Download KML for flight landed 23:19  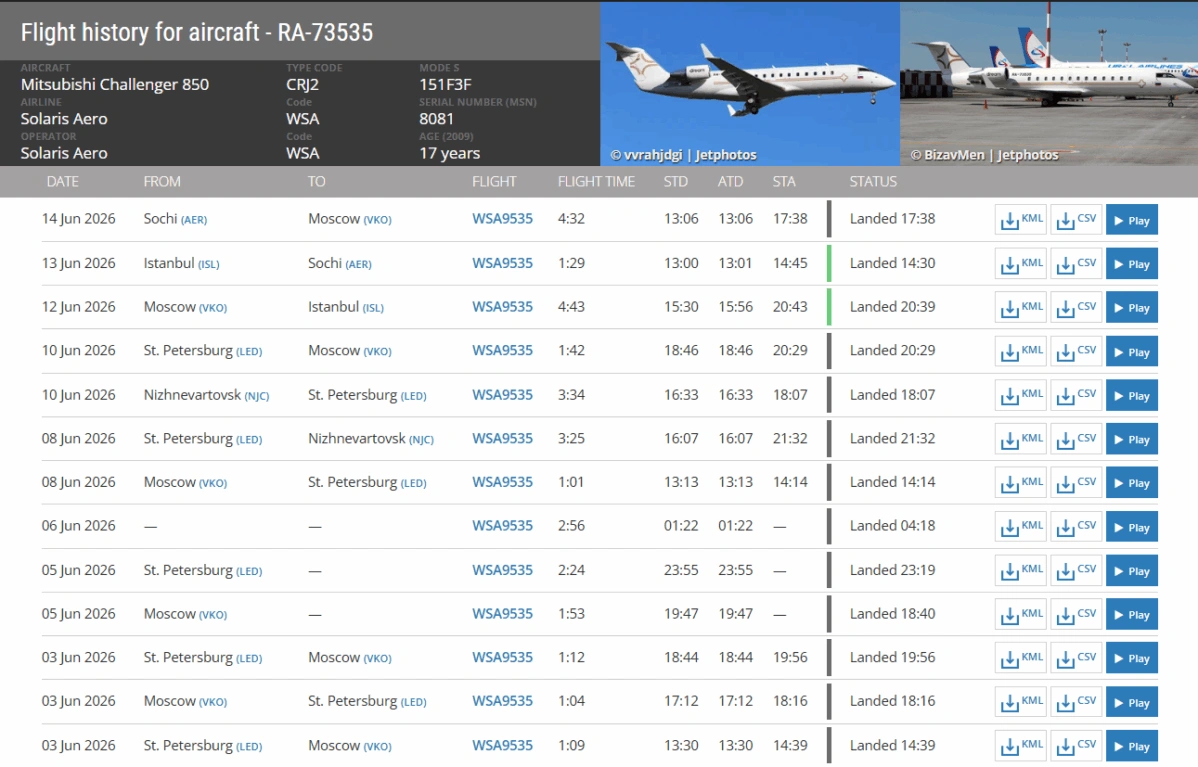pos(1021,571)
